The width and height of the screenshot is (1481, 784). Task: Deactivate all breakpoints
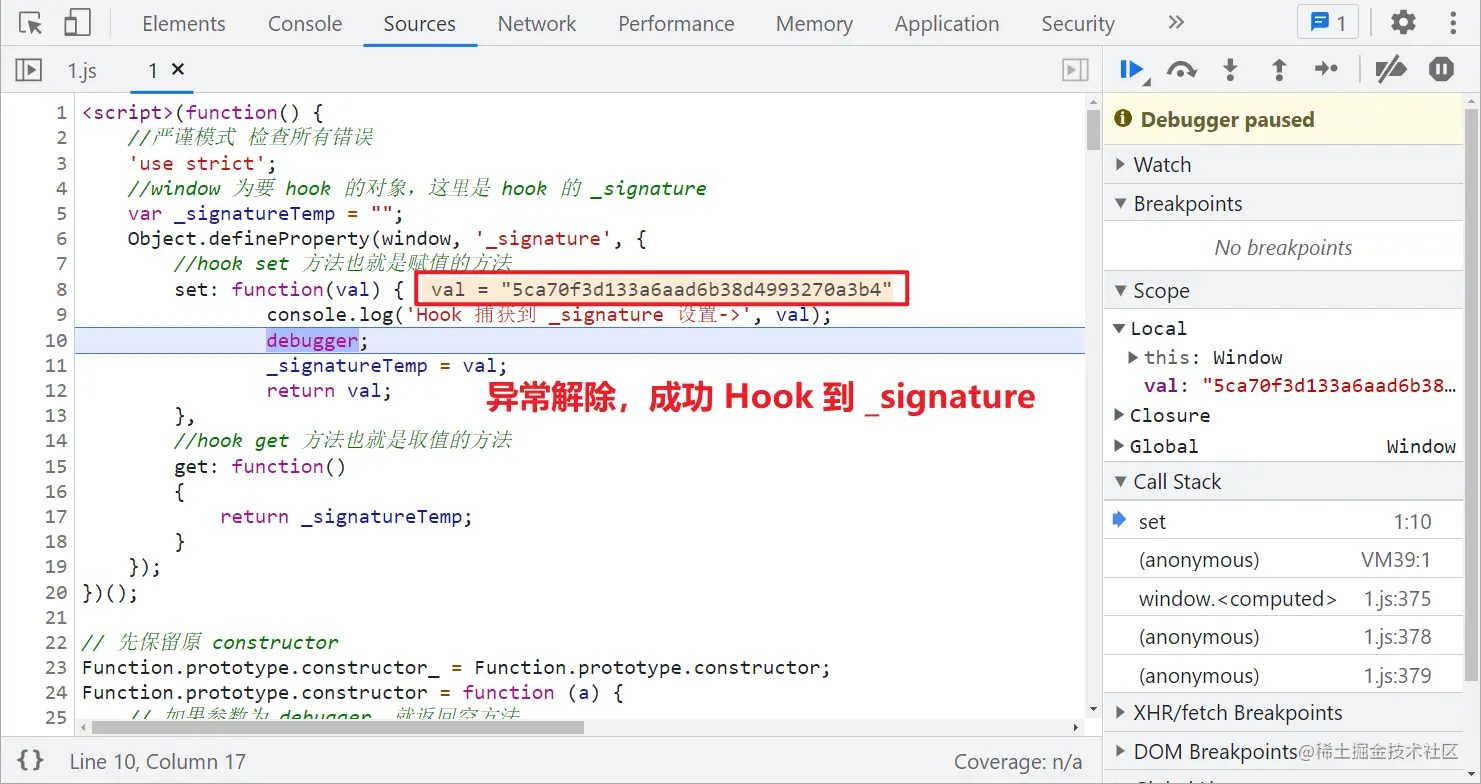[x=1391, y=70]
